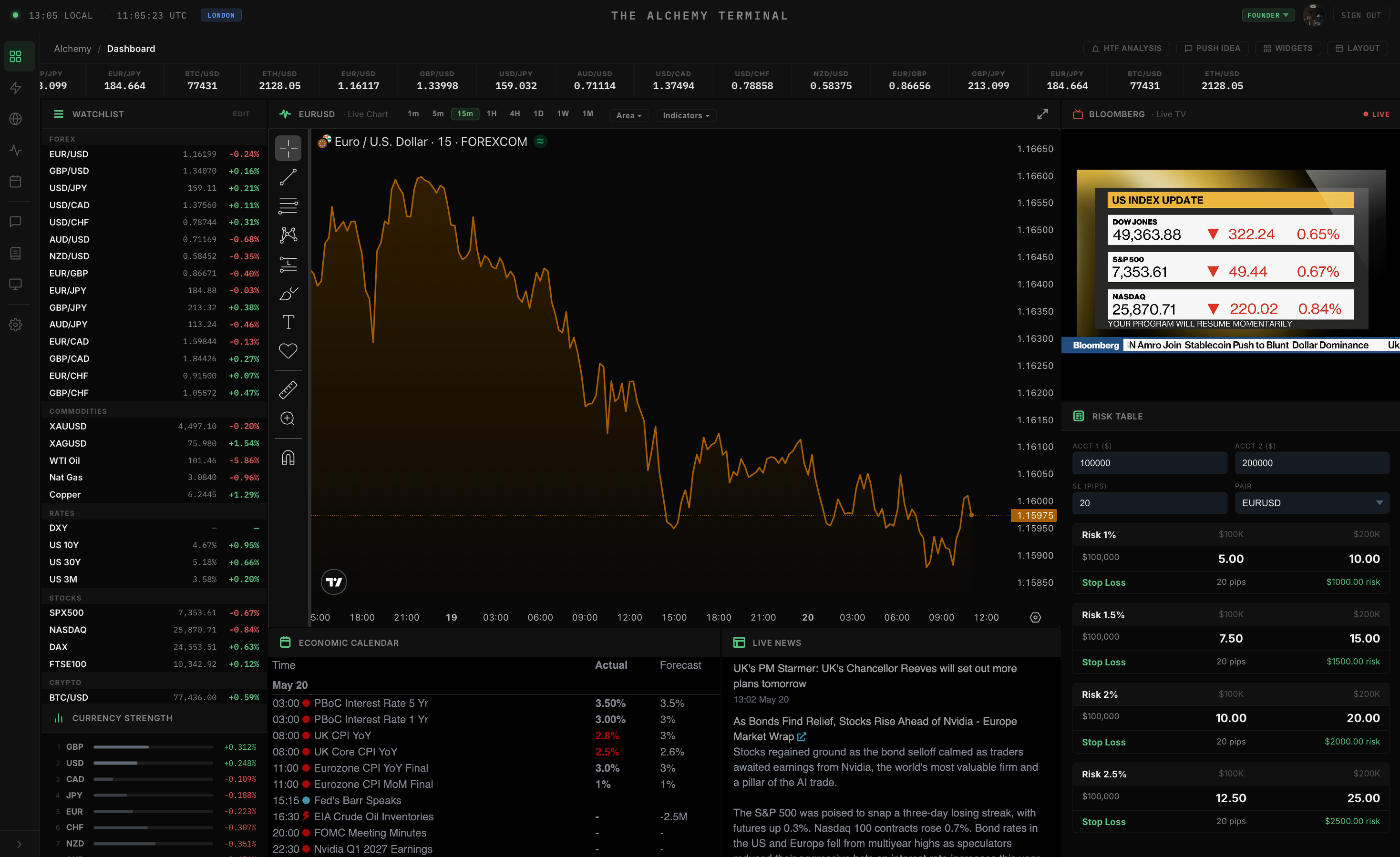Viewport: 1400px width, 857px height.
Task: Click the SIGN OUT button
Action: (x=1360, y=15)
